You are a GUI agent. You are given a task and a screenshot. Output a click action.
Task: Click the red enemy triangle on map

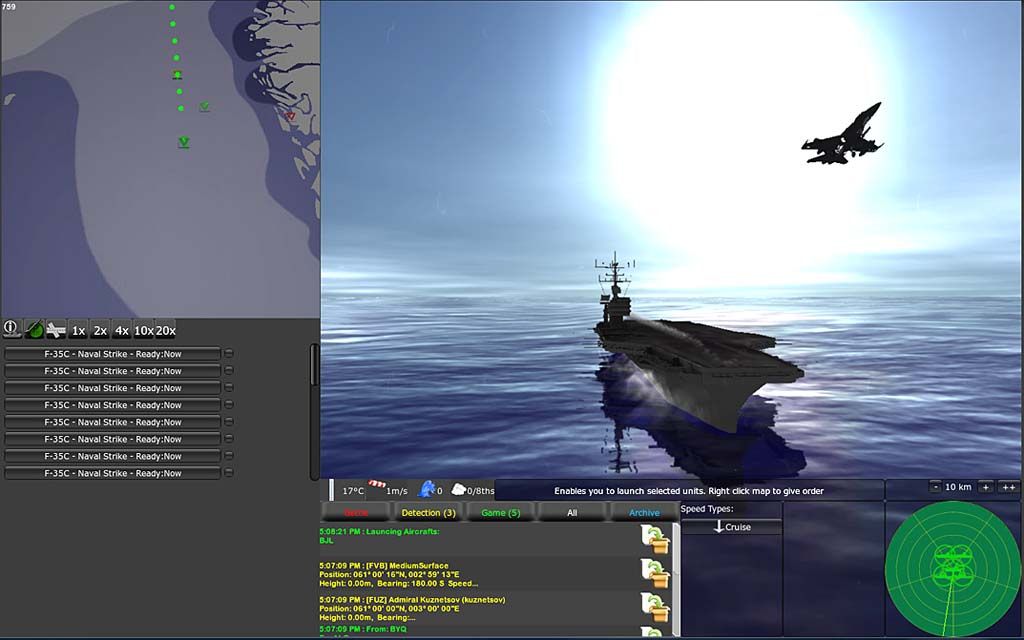click(x=291, y=116)
